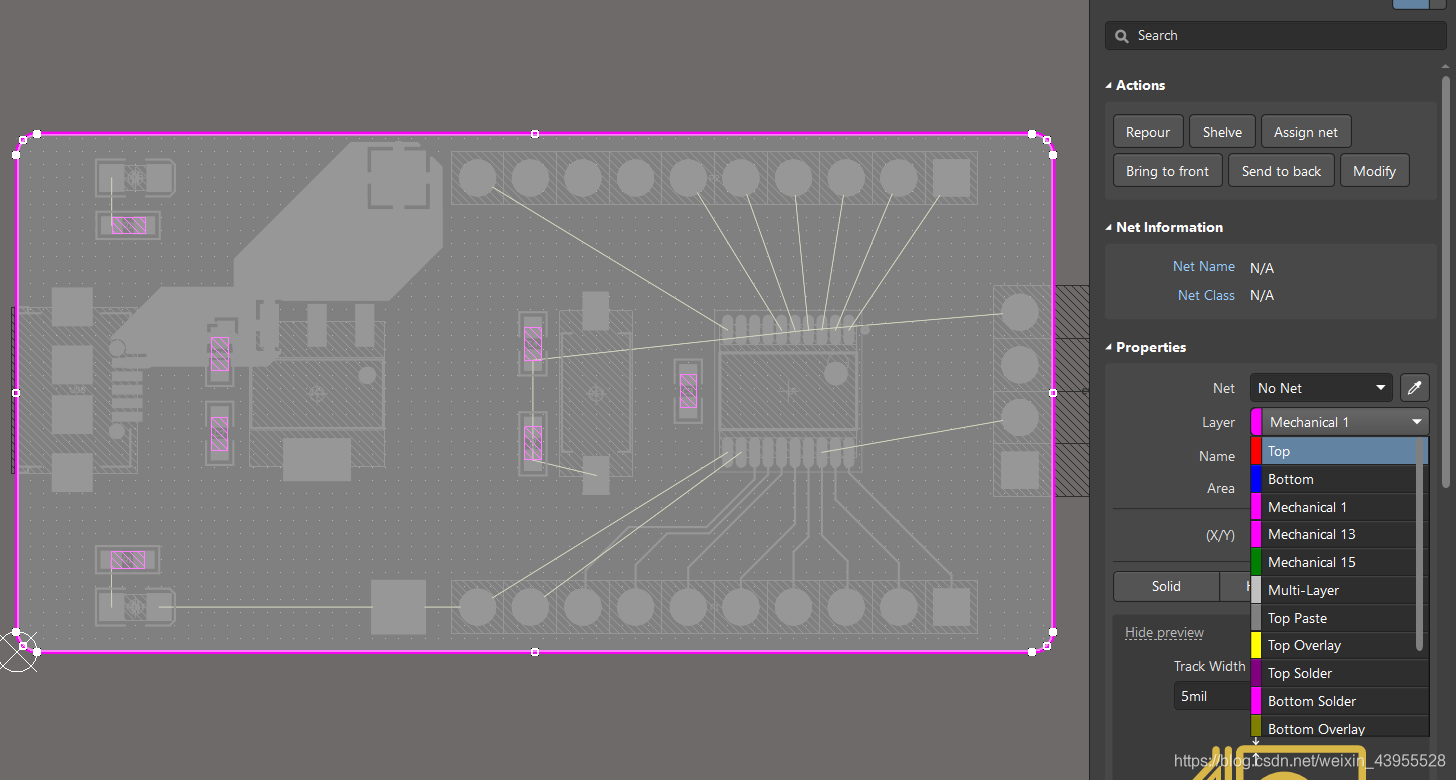
Task: Click the magnifier icon in Search box
Action: coord(1121,36)
